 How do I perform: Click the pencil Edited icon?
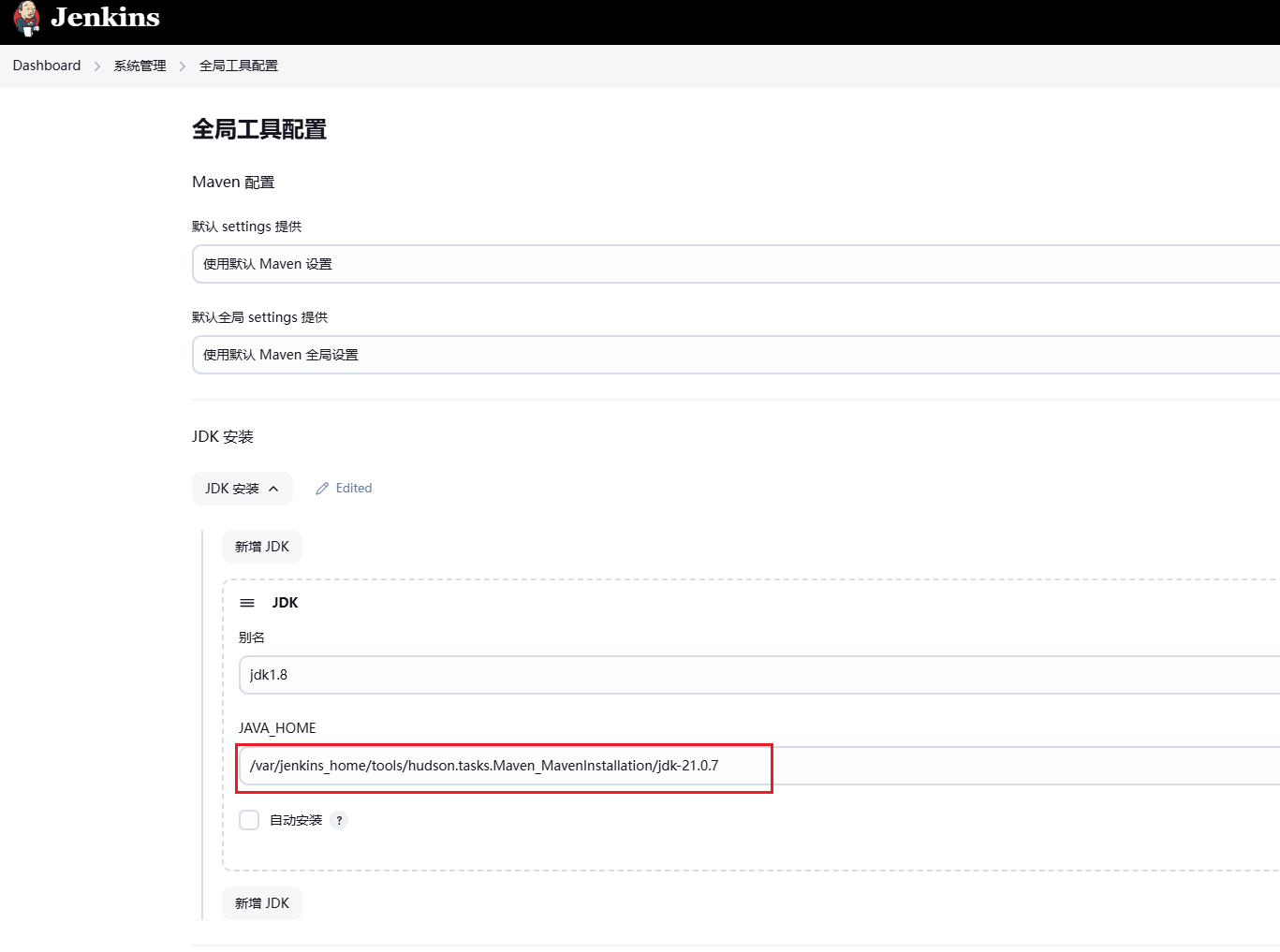click(x=322, y=489)
